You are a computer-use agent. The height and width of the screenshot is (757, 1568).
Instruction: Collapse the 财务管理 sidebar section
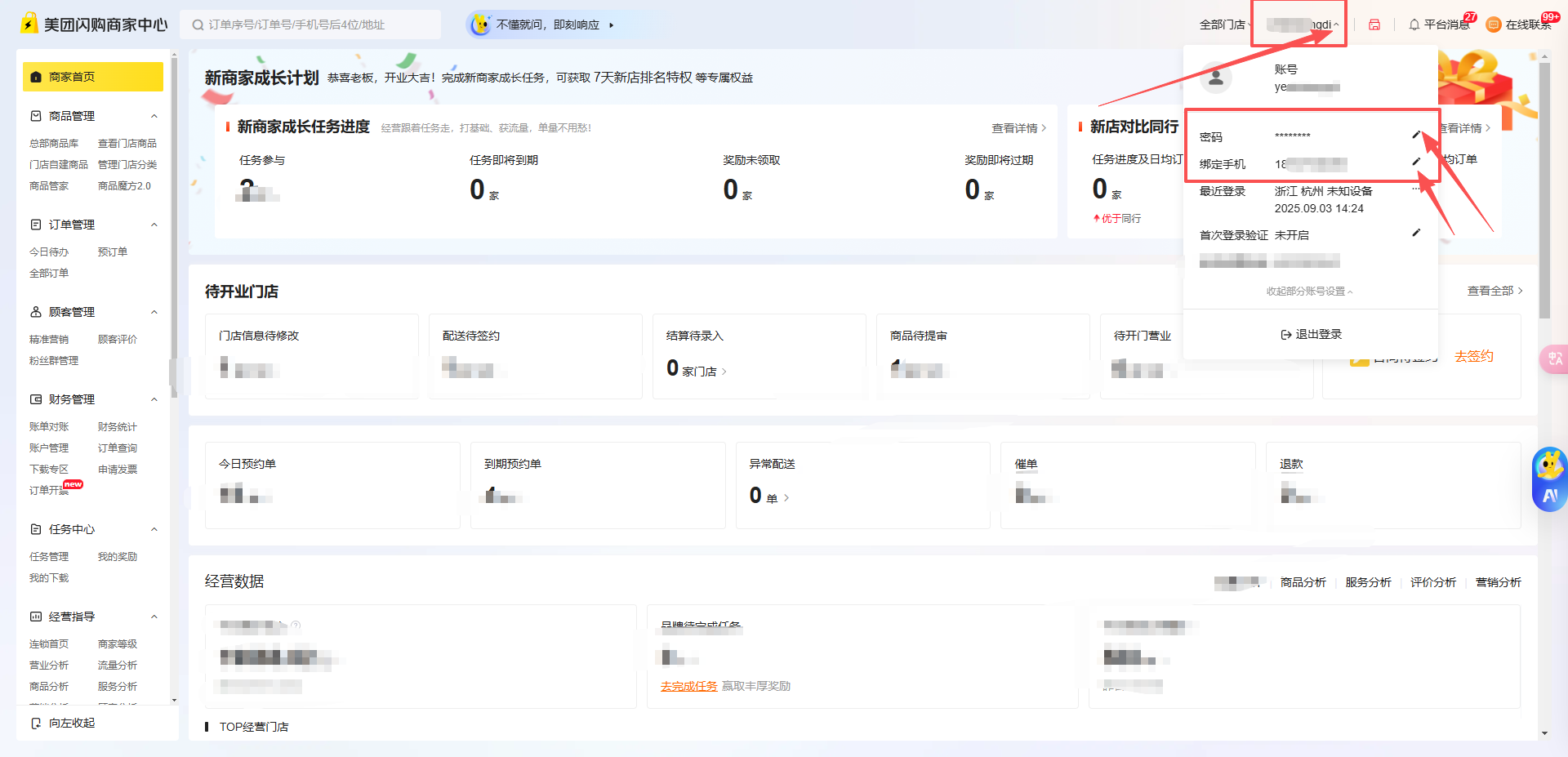click(x=154, y=399)
